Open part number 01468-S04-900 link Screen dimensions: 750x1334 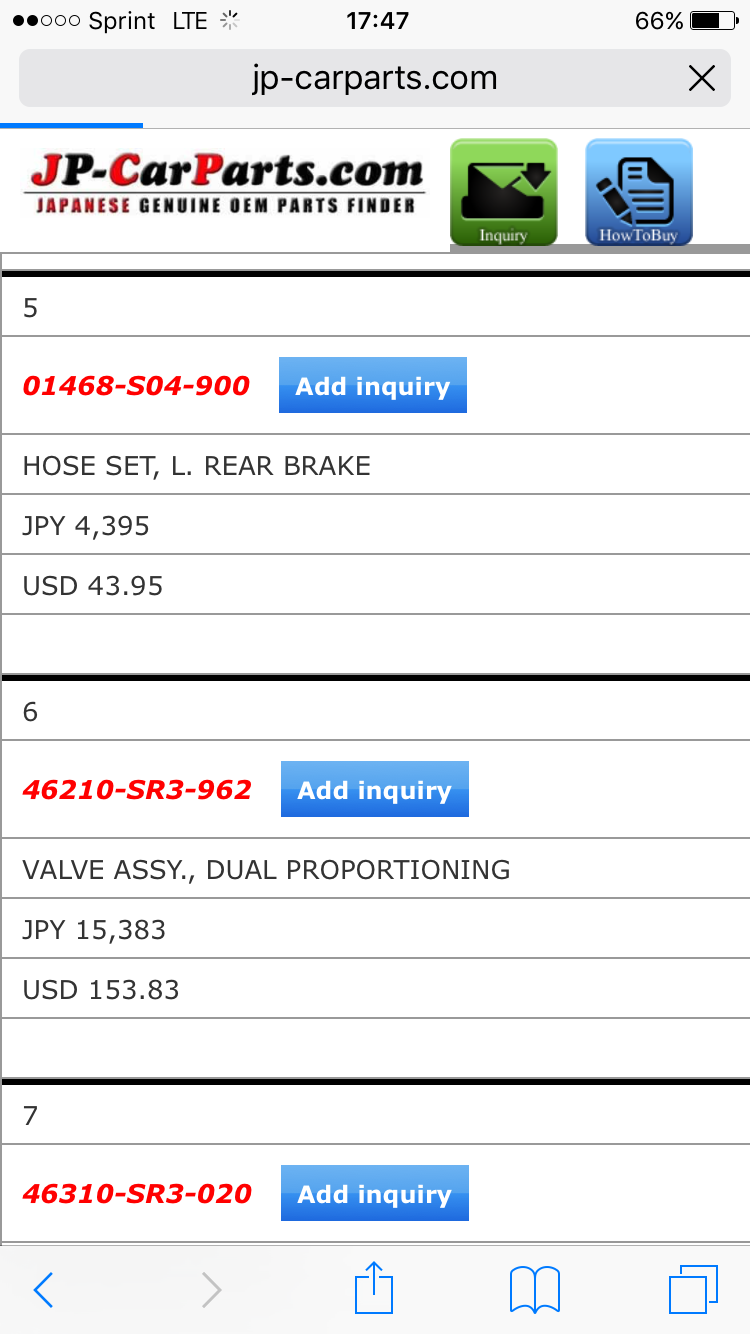[x=136, y=386]
